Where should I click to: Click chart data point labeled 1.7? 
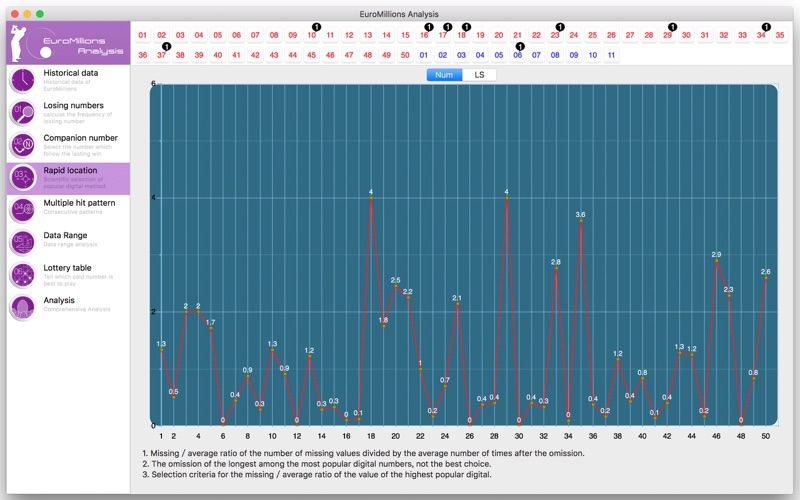coord(211,329)
